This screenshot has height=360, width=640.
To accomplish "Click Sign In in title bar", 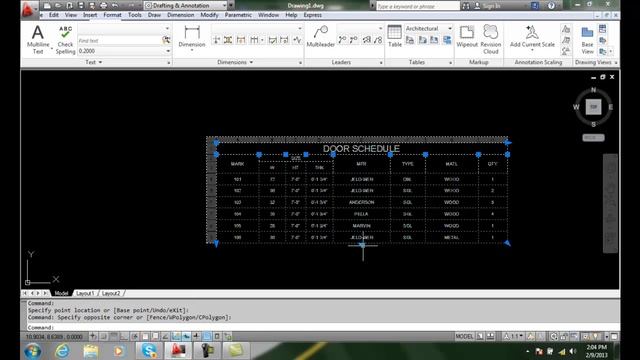I will [487, 6].
